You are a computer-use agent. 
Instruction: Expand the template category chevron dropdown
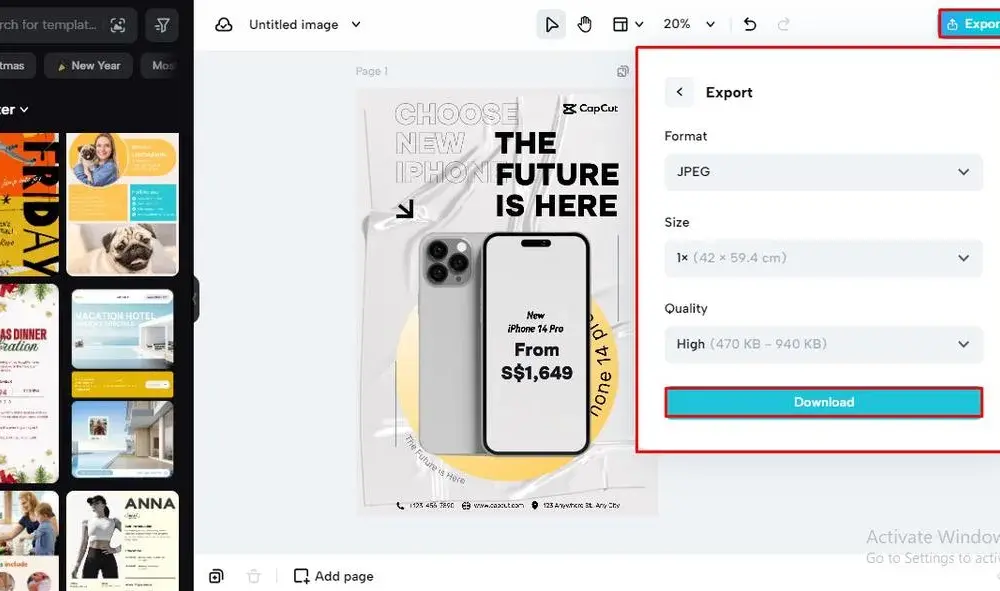24,110
